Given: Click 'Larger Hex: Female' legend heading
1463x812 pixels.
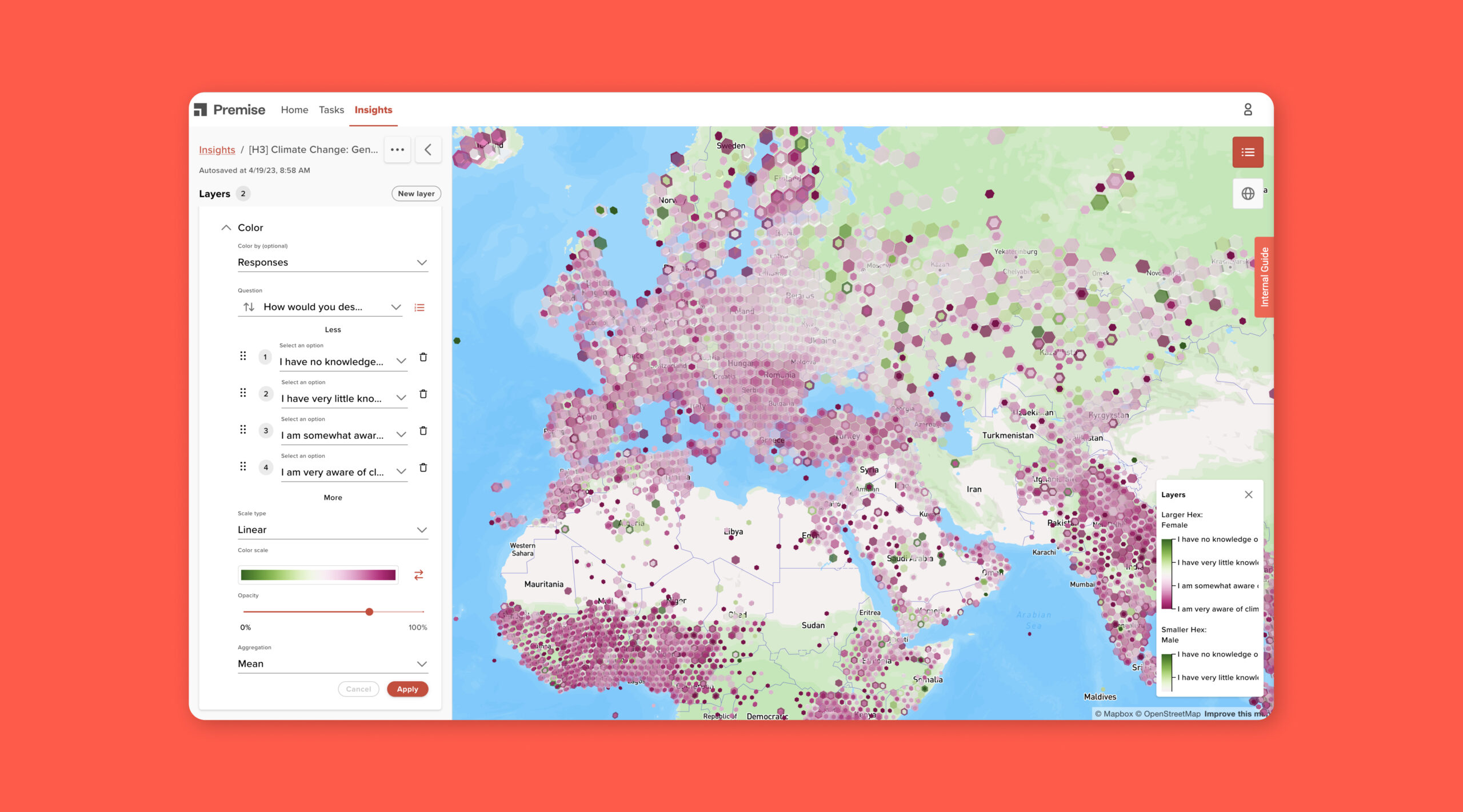Looking at the screenshot, I should click(1182, 520).
